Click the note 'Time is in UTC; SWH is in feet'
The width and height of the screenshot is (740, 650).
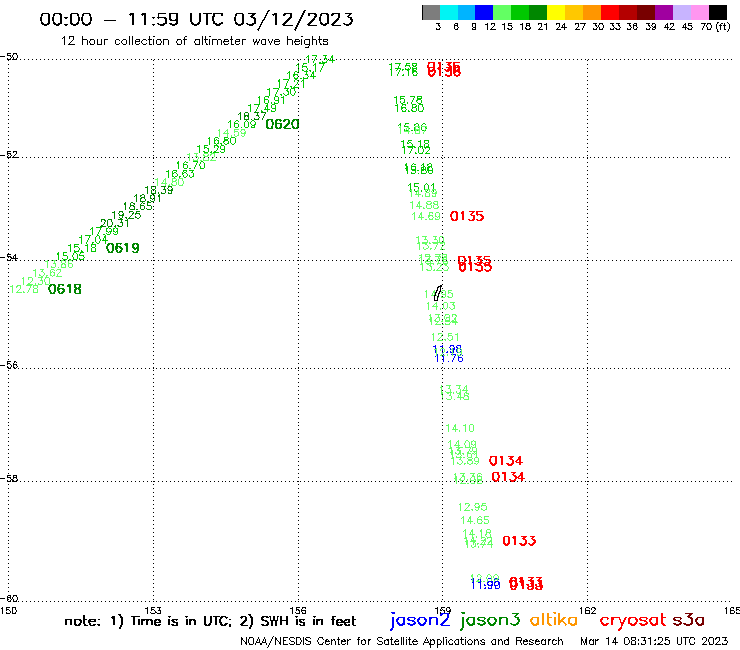tap(210, 621)
